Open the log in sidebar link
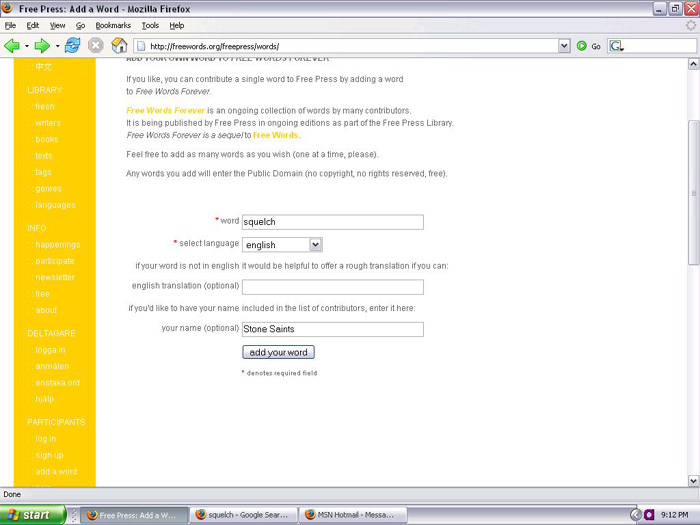The height and width of the screenshot is (525, 700). 46,439
